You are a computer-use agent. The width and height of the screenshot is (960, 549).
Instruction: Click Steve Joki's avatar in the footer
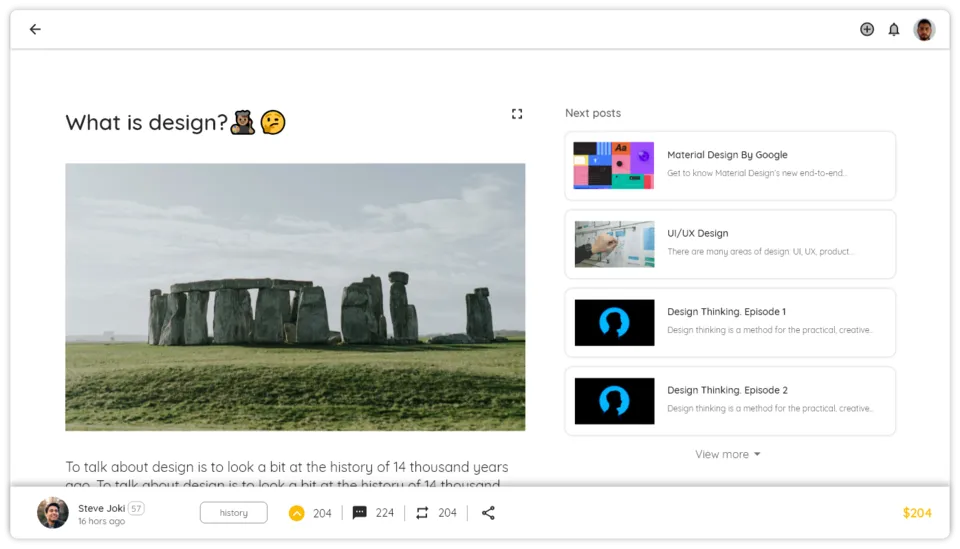(53, 513)
